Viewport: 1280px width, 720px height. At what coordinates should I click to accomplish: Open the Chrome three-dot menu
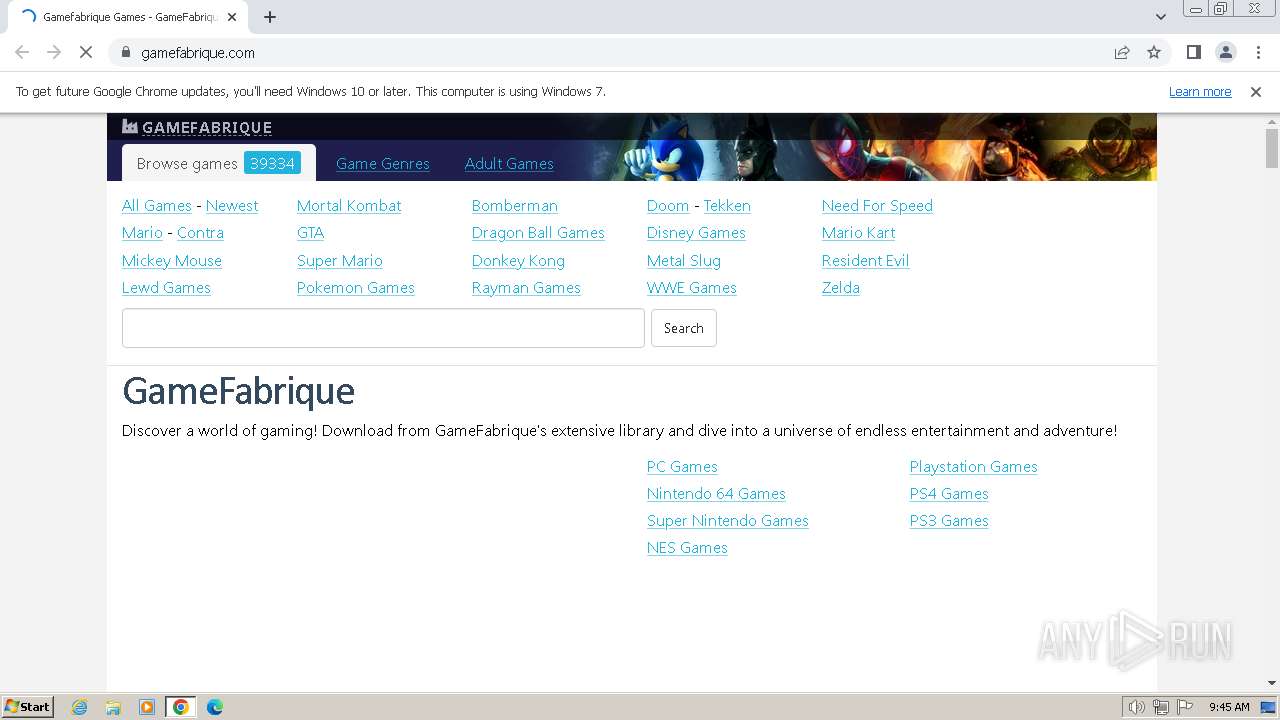tap(1258, 52)
